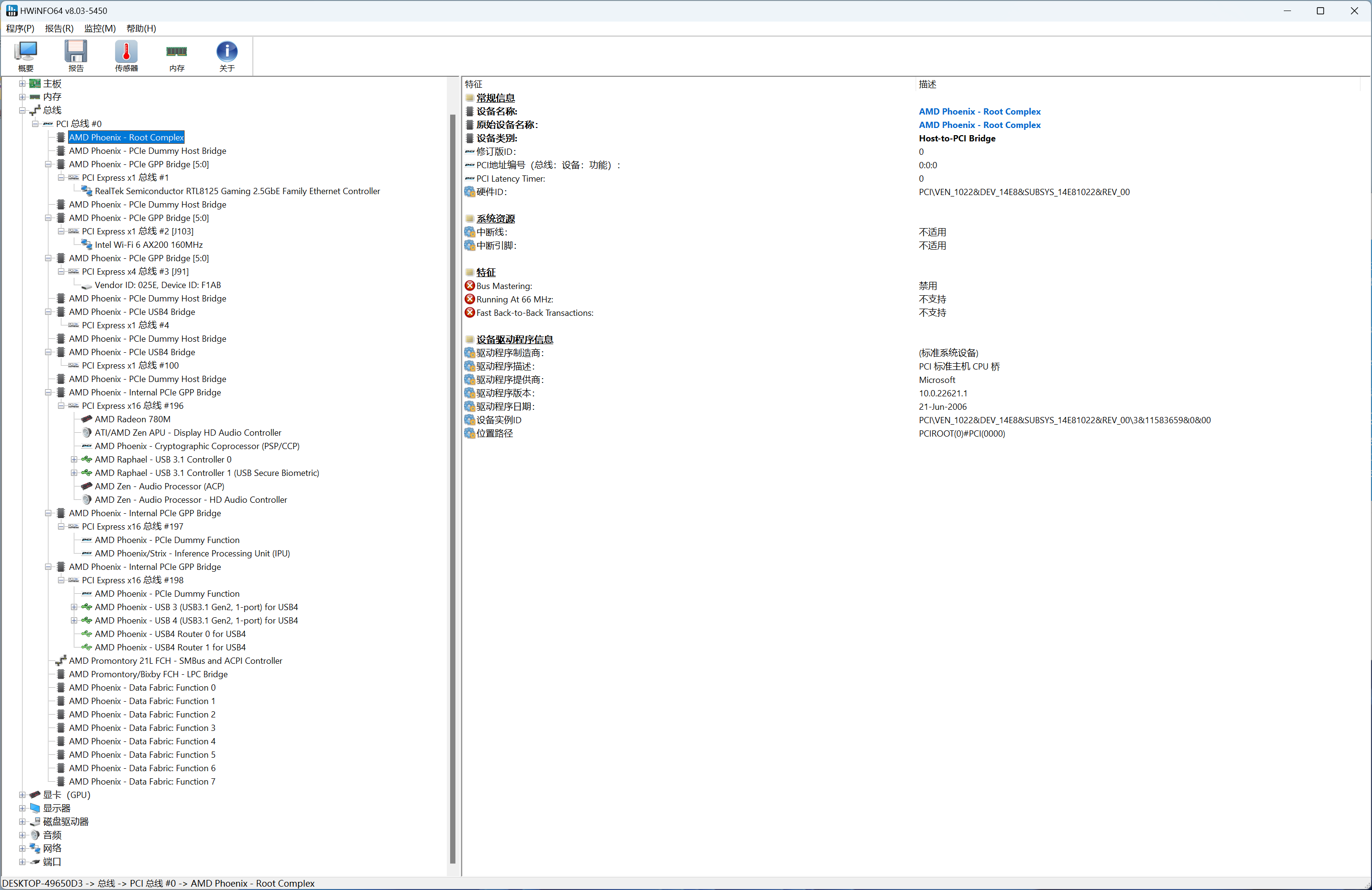Click the speaker icon beside Display HD Audio Controller
Screen dimensions: 1372x890
[x=87, y=432]
